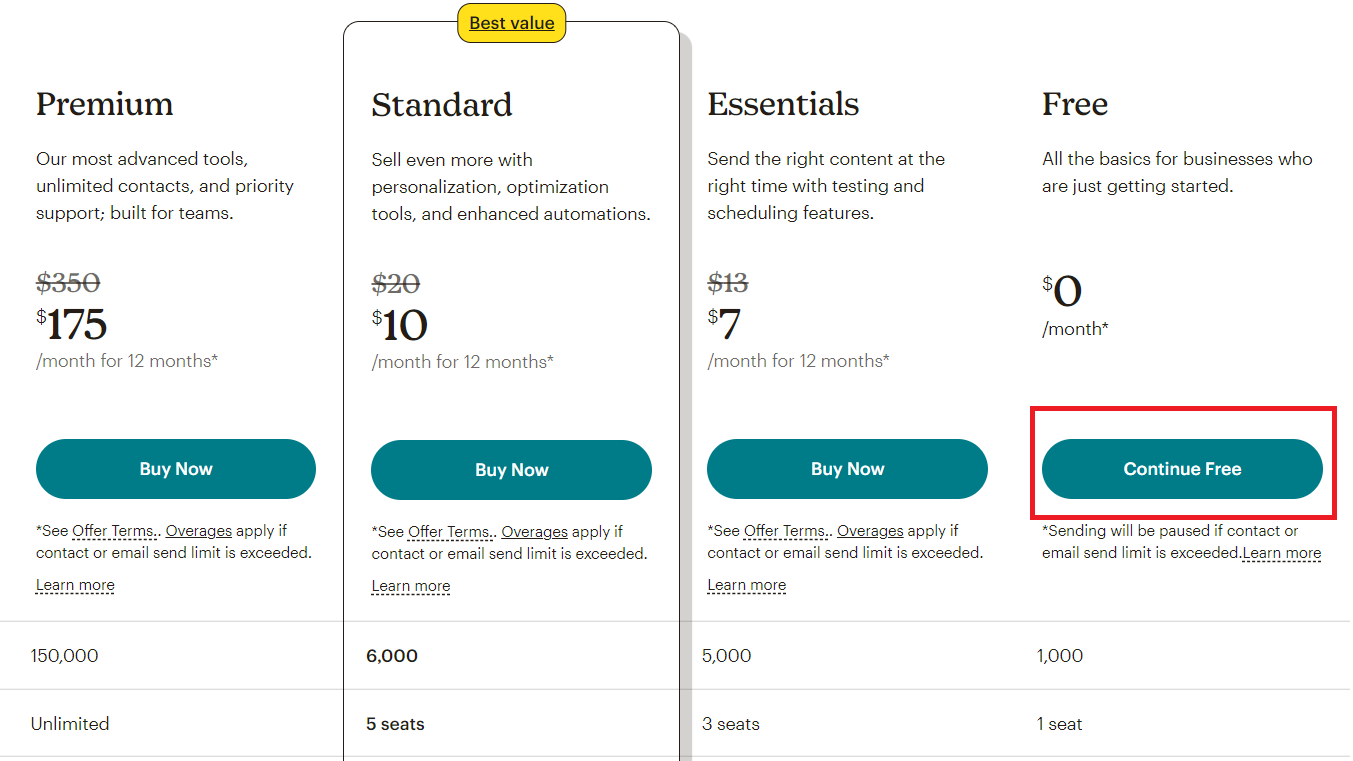Select the Premium plan heading

(105, 104)
